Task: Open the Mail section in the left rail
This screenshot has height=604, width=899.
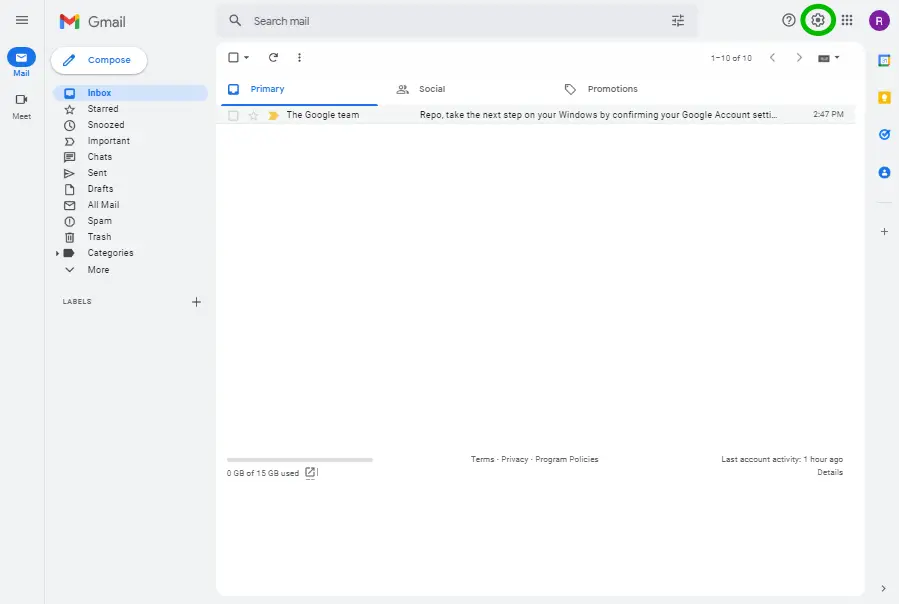Action: (21, 62)
